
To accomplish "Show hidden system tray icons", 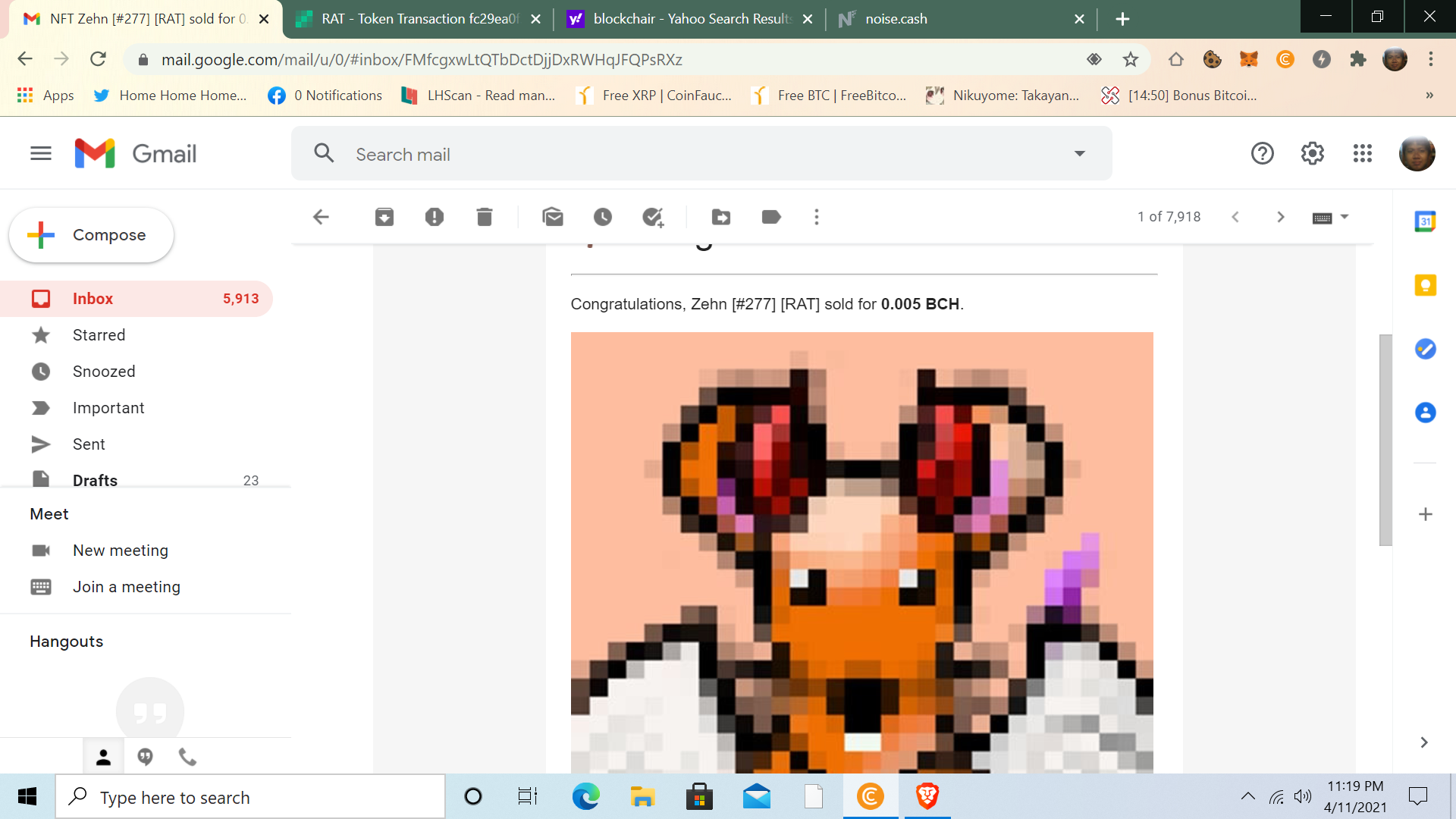I will pyautogui.click(x=1247, y=796).
